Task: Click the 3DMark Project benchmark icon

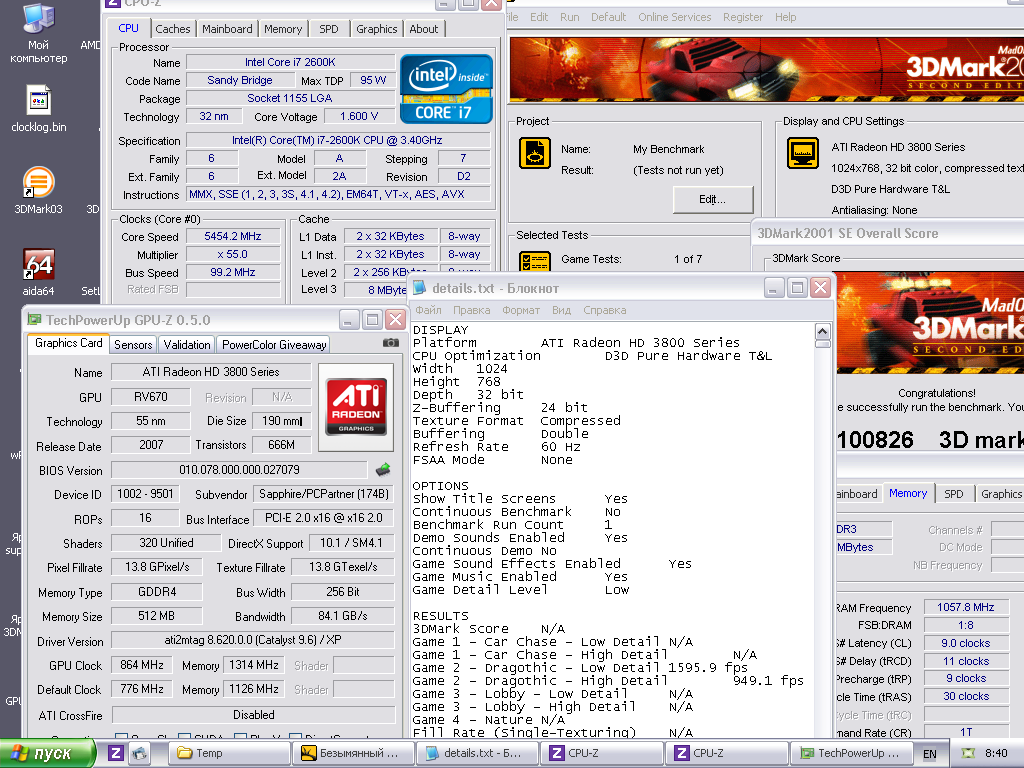Action: (x=534, y=153)
